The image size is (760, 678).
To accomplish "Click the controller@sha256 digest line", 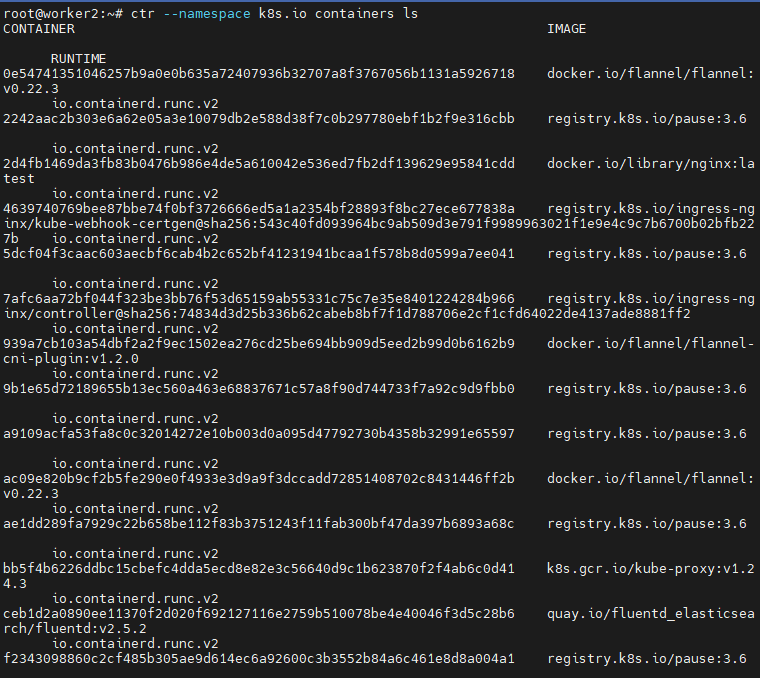I will point(347,314).
